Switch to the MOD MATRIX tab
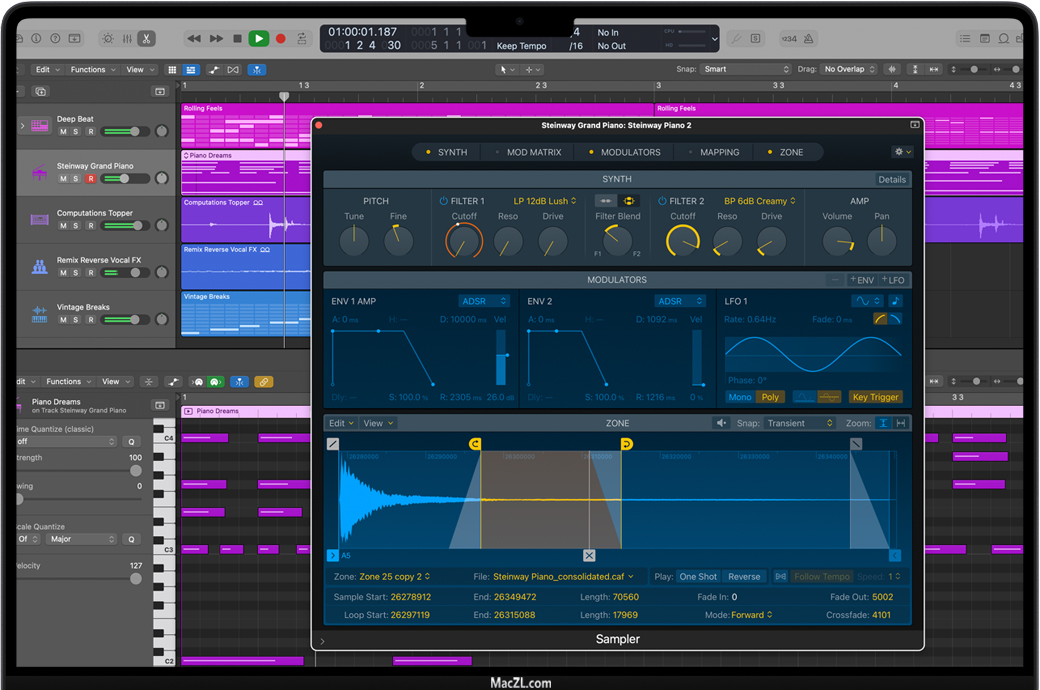This screenshot has width=1040, height=690. tap(534, 152)
